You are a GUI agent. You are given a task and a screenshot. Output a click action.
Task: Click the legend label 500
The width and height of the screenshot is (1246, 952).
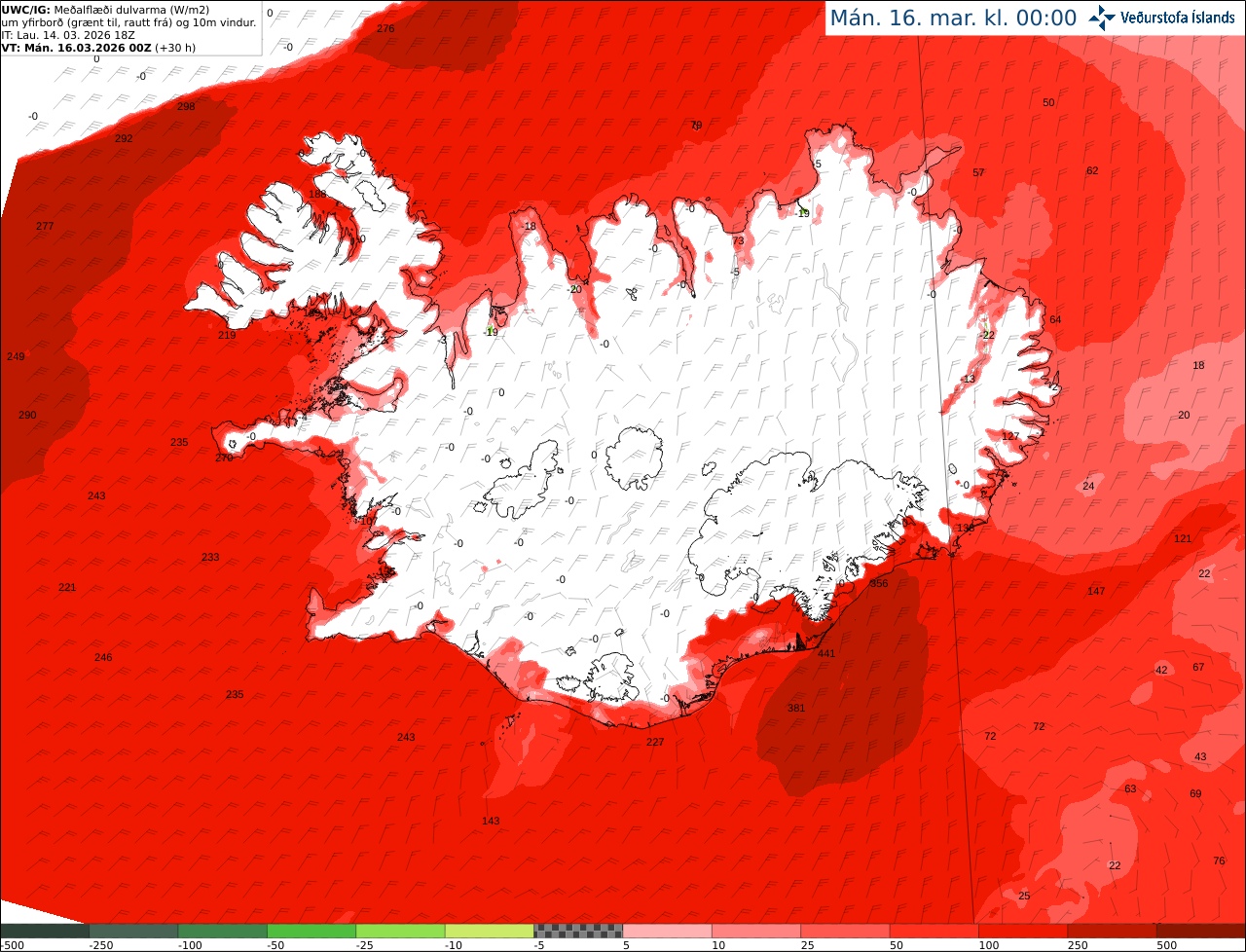pyautogui.click(x=1168, y=945)
